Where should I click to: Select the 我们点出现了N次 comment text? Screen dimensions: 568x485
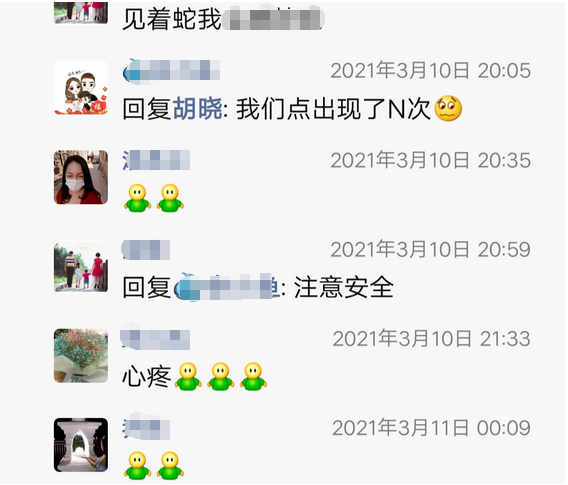click(x=333, y=109)
